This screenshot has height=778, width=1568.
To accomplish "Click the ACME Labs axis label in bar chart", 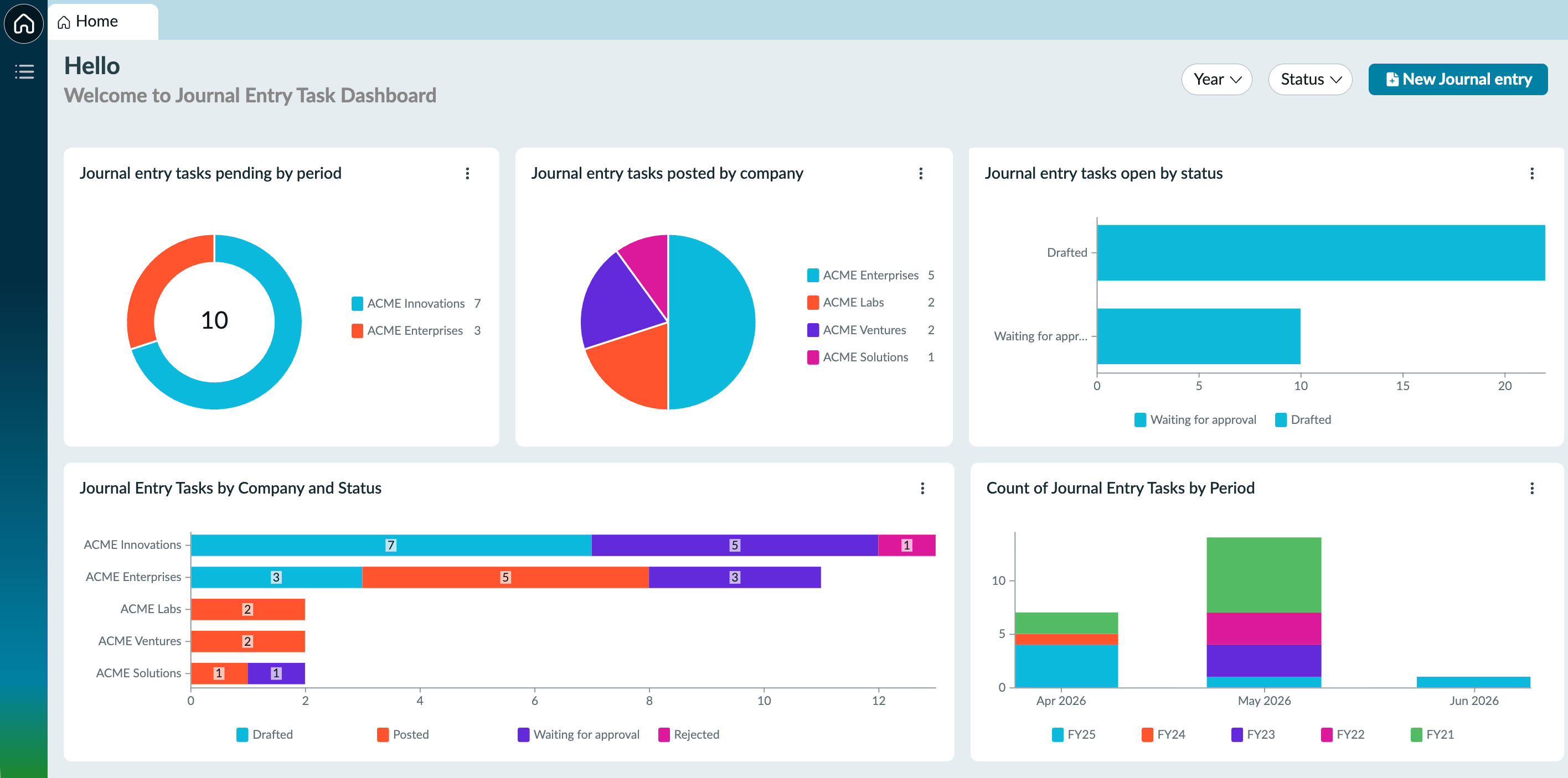I will (x=151, y=609).
